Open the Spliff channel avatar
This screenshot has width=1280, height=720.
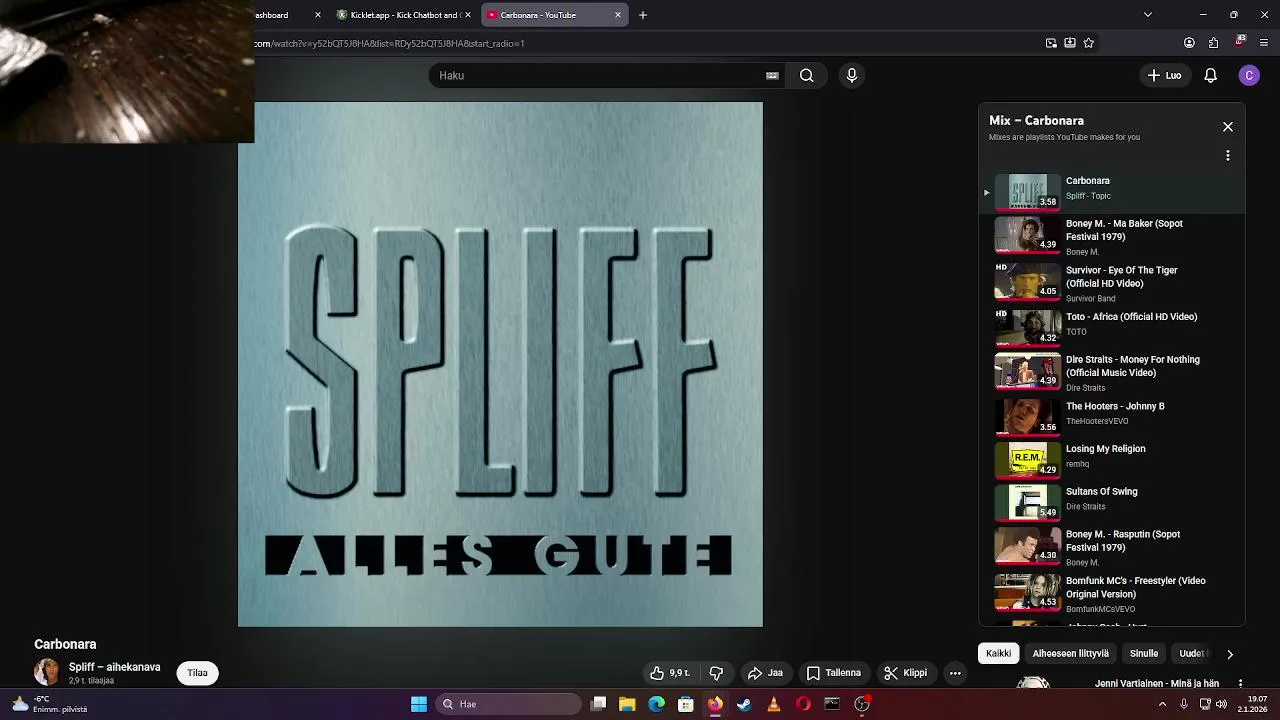tap(46, 672)
